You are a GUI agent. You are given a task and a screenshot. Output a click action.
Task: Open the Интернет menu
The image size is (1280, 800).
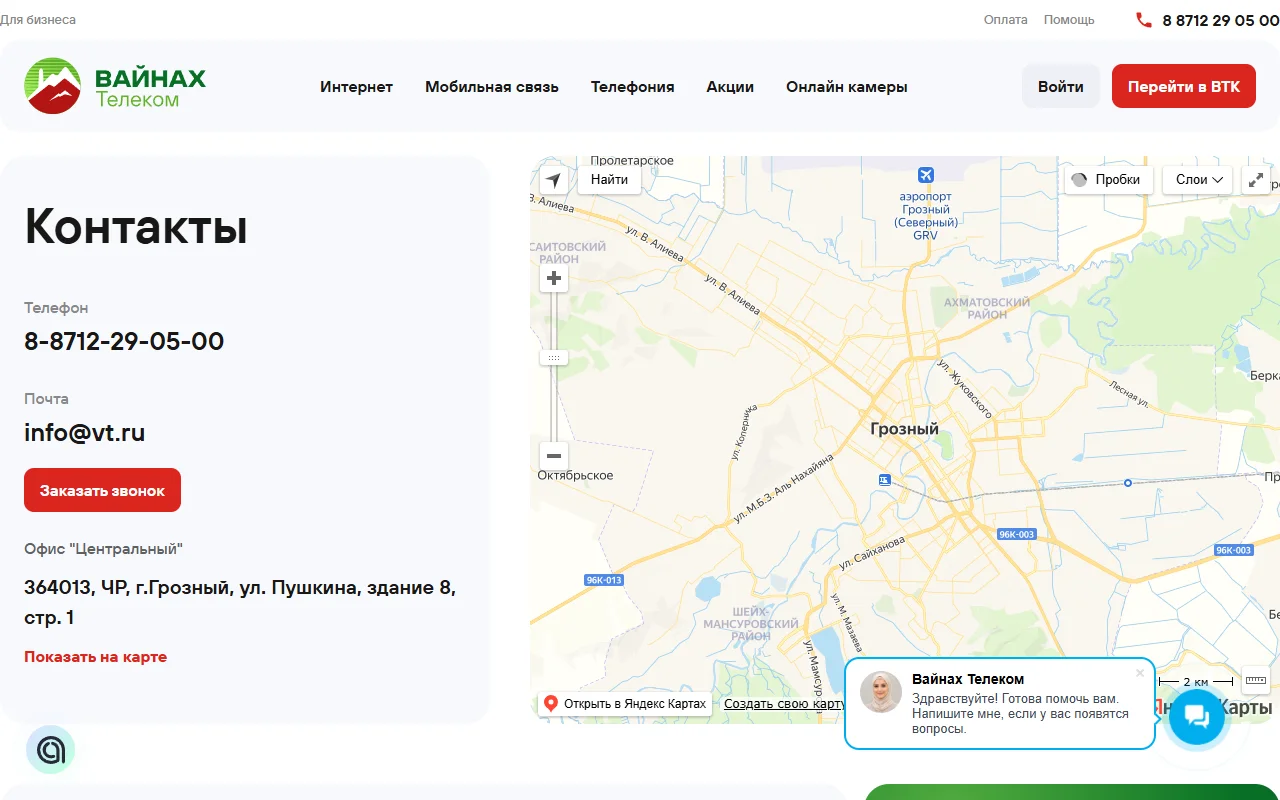coord(356,87)
